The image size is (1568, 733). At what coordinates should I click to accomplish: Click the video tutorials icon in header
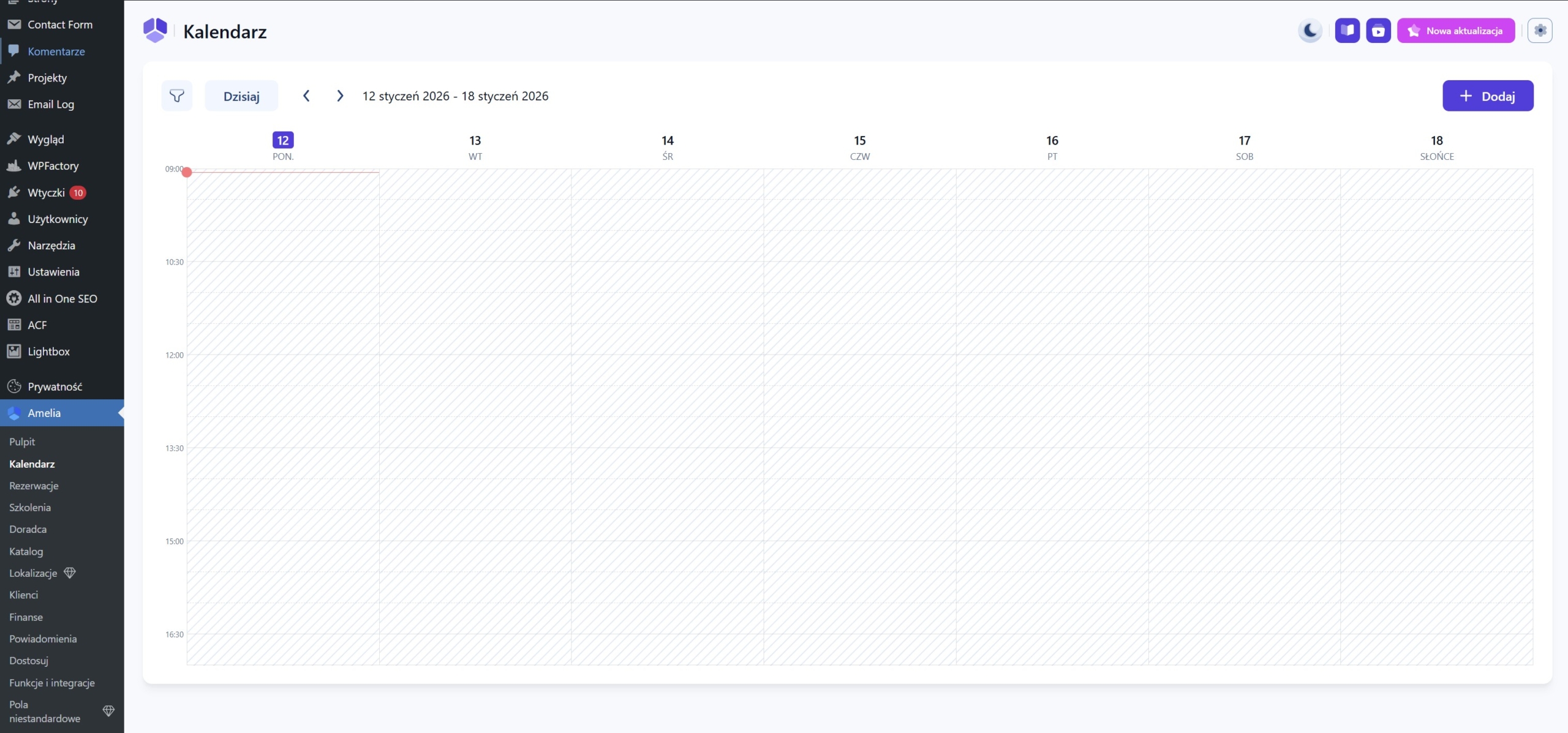(x=1378, y=31)
